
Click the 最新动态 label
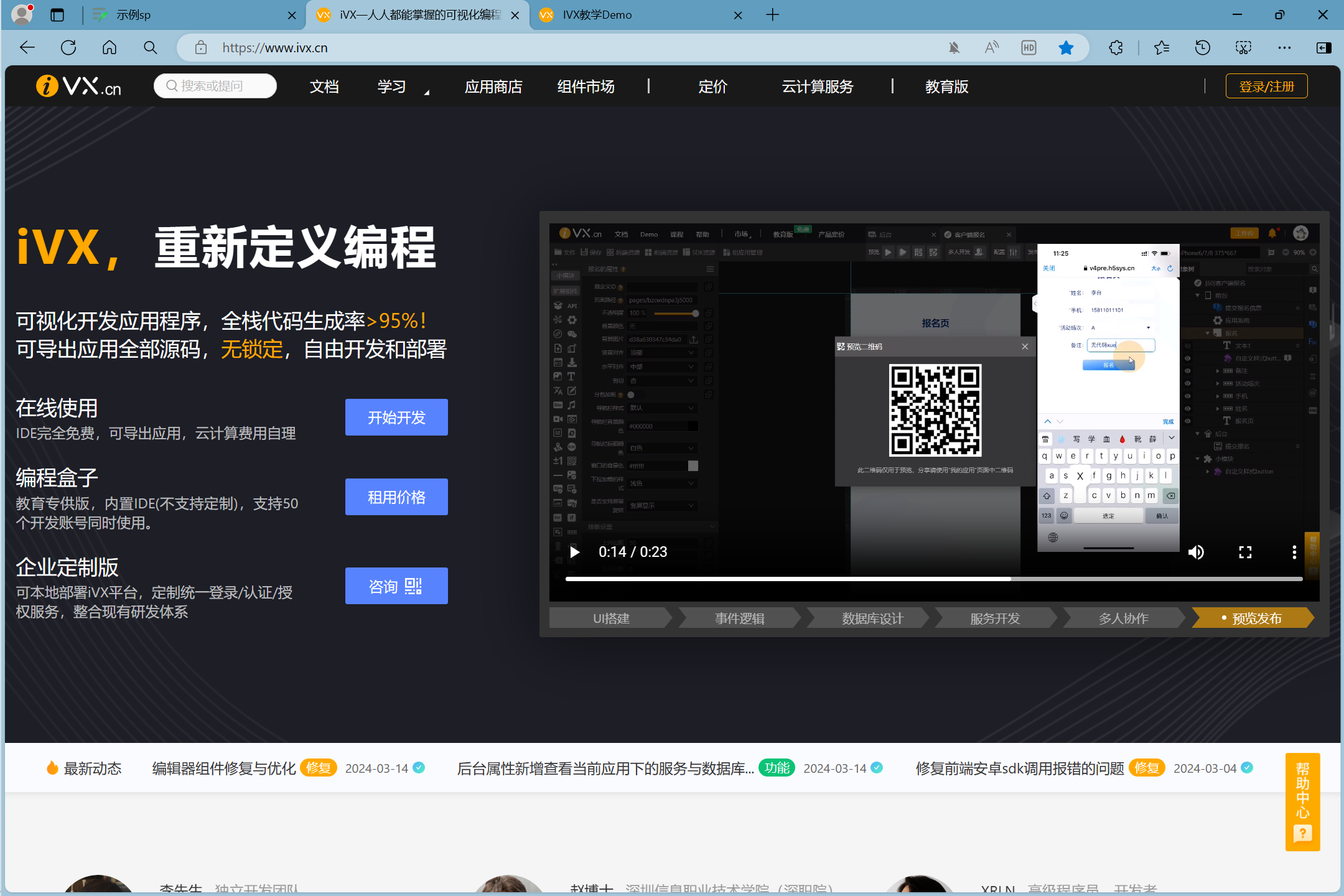92,768
